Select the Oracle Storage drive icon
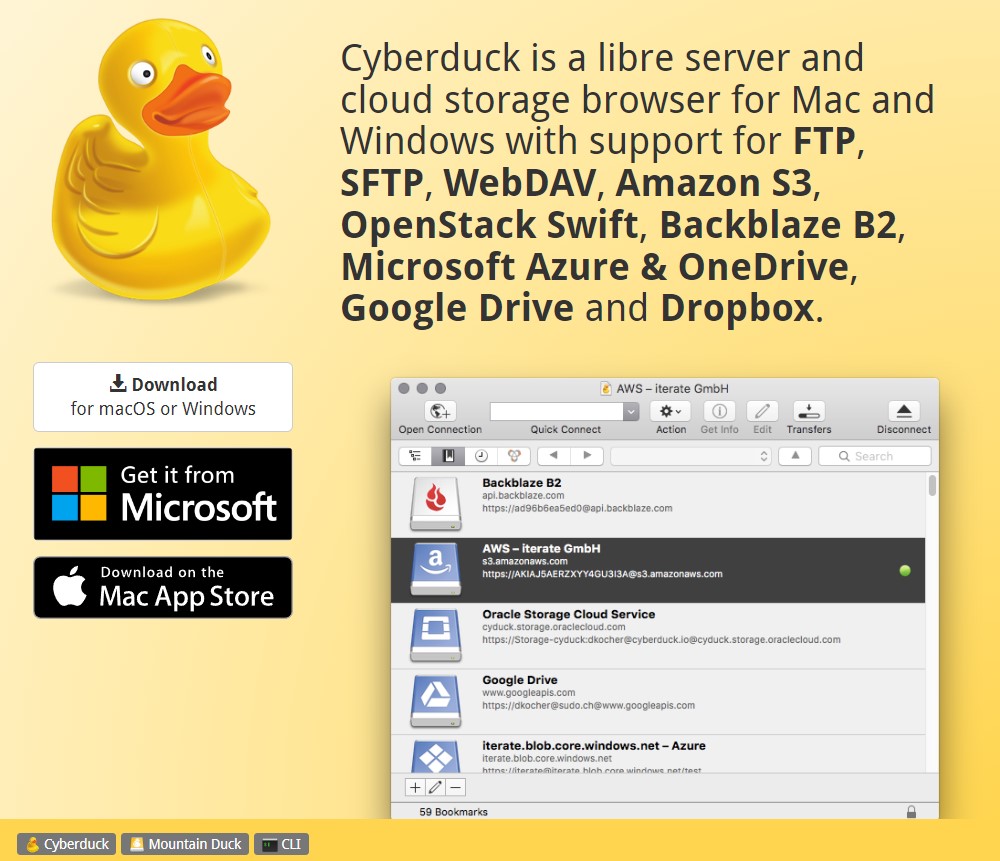 pos(436,635)
